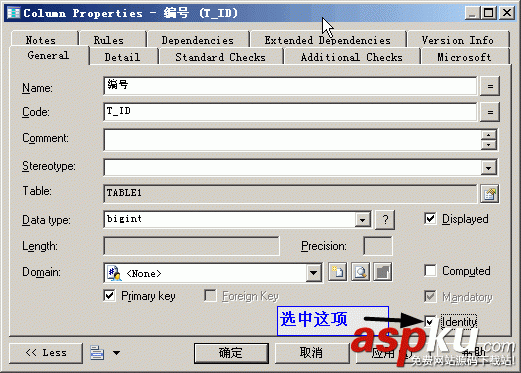Click inside the Comment text box
The image size is (521, 373).
pos(292,140)
